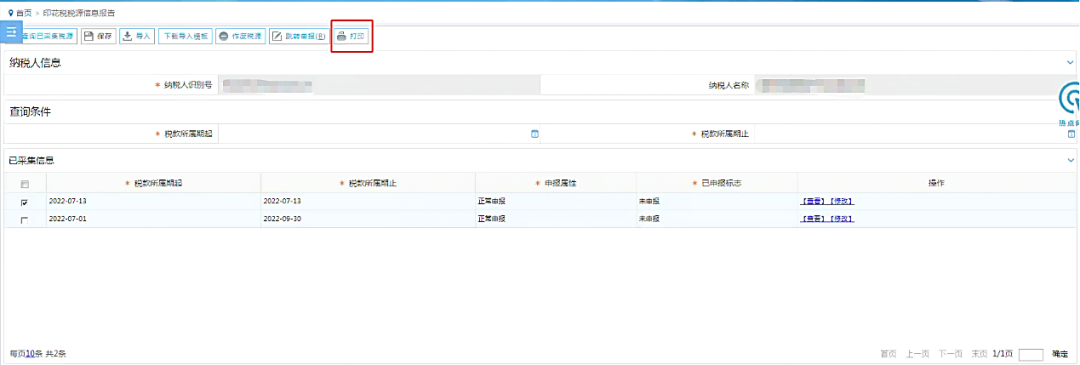Open calendar icon for 税款所属期止

coord(1071,134)
